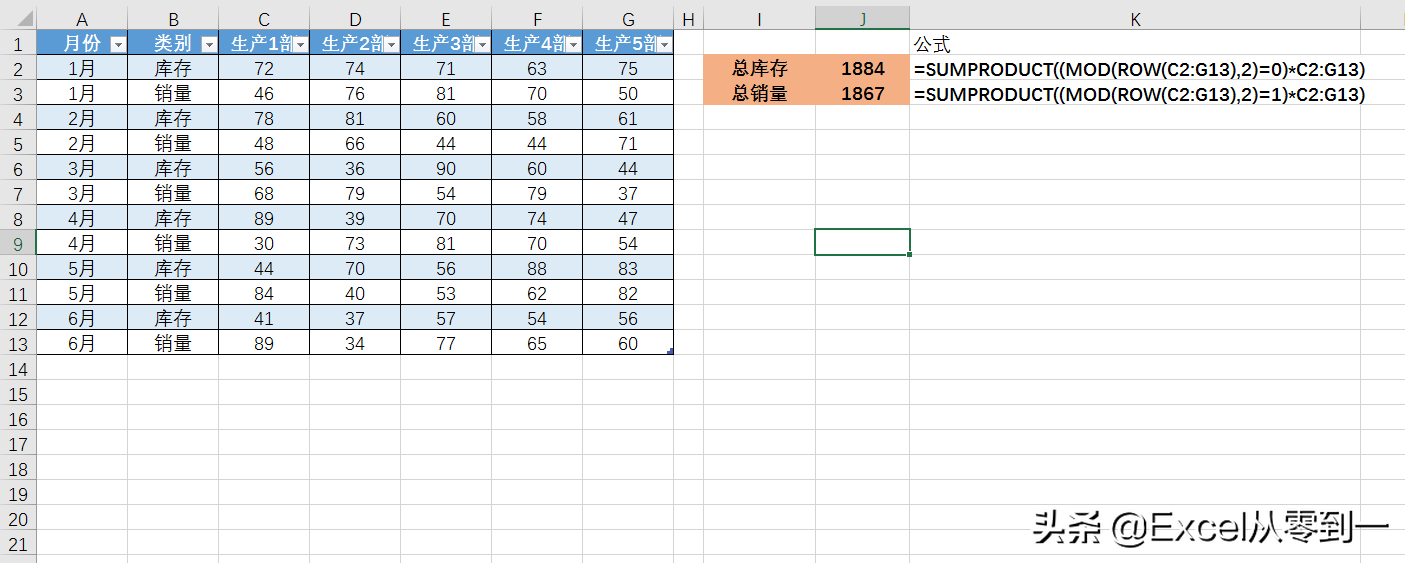Select value 41 in cell C12
The width and height of the screenshot is (1405, 563).
[264, 318]
